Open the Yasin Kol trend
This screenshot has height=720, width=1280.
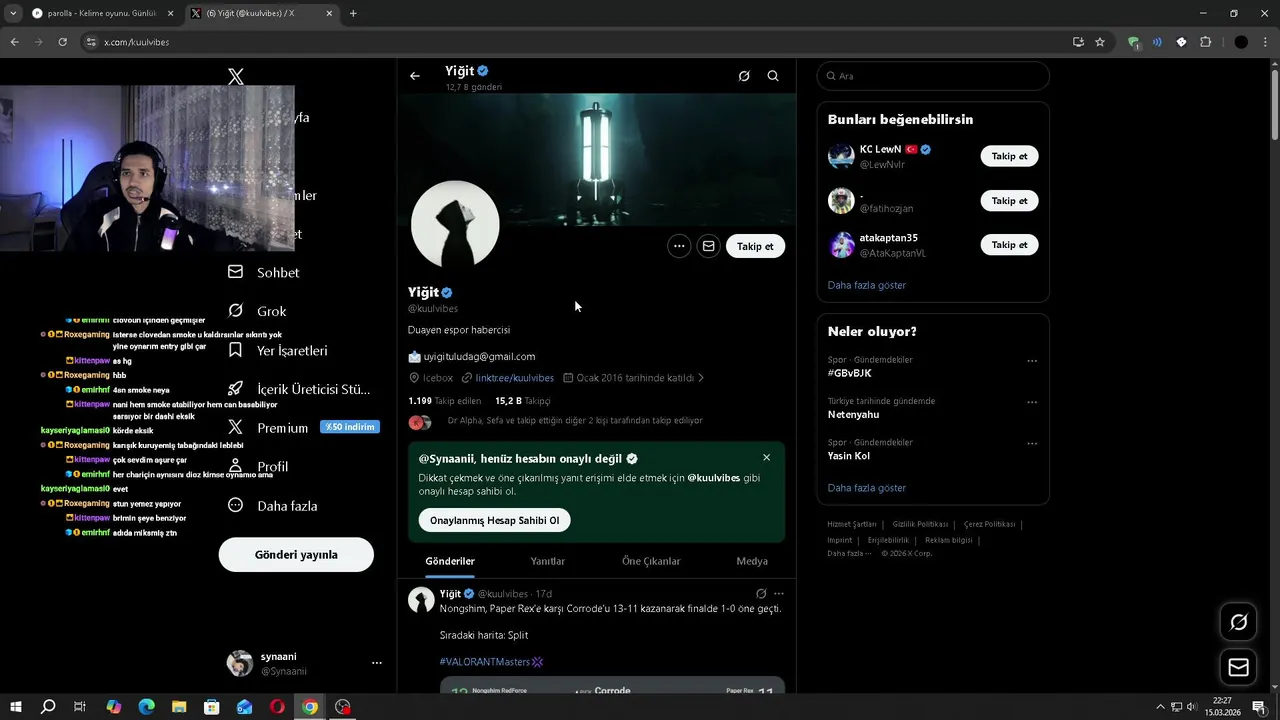click(849, 456)
